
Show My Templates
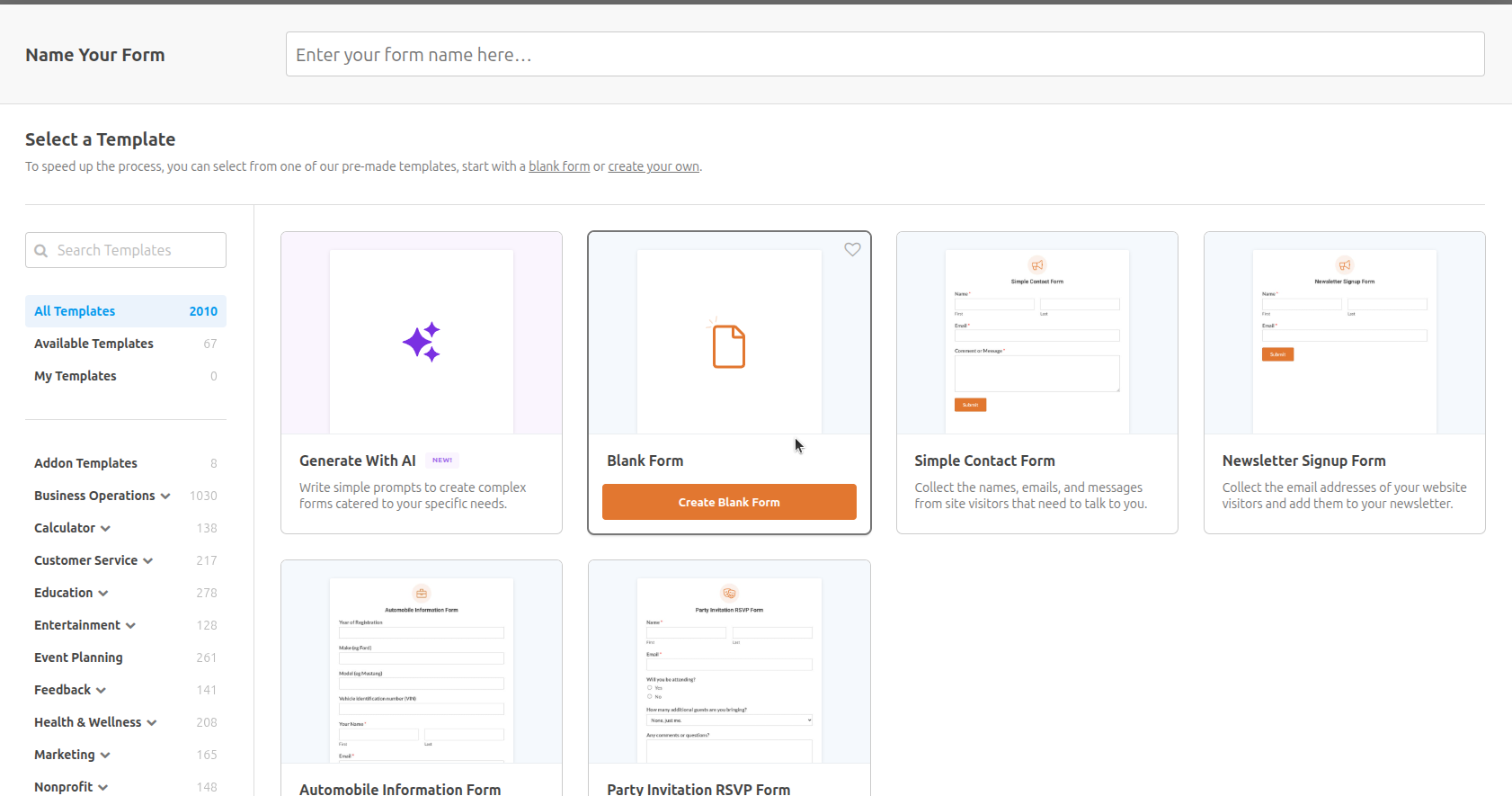(76, 376)
